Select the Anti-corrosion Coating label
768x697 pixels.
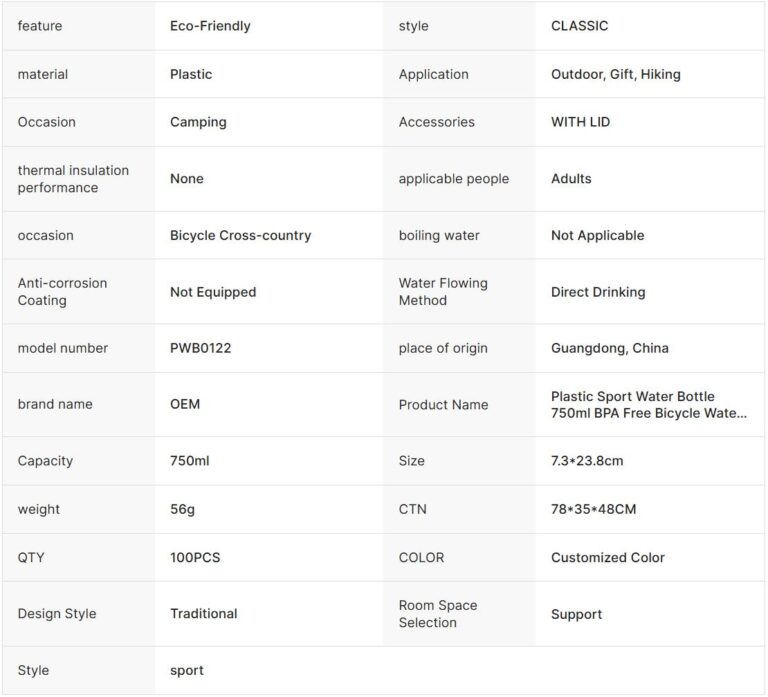click(62, 292)
